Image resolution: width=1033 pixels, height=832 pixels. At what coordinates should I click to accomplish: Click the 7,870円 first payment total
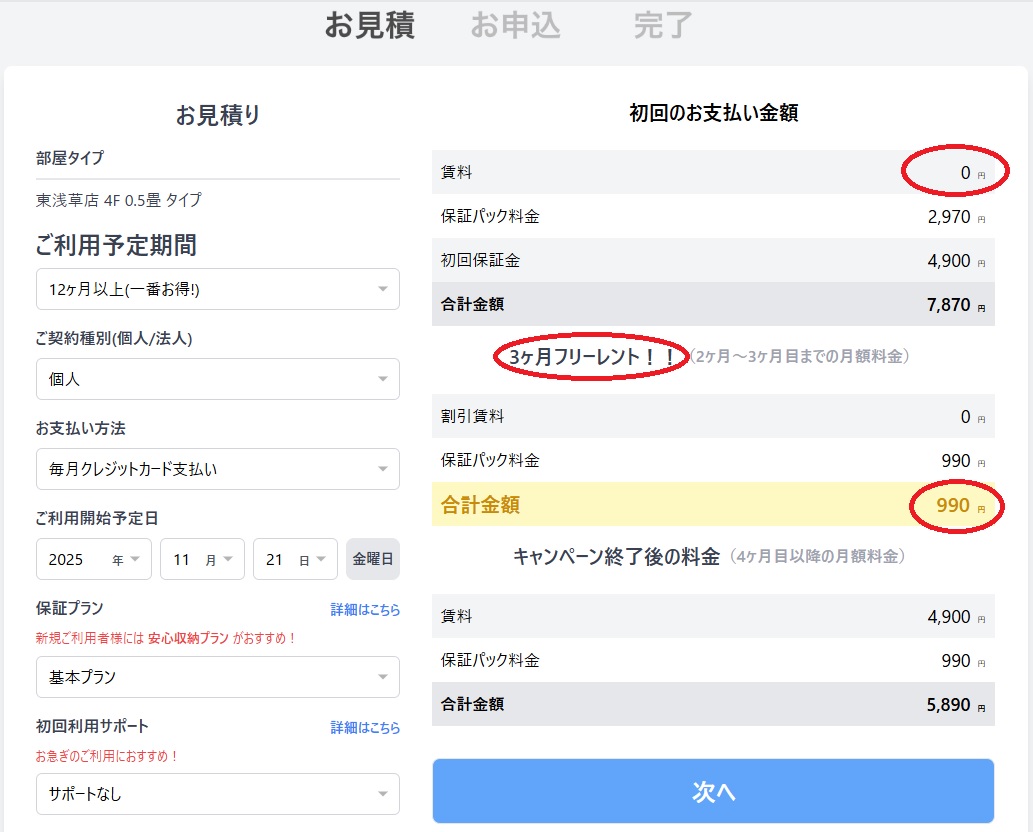pyautogui.click(x=949, y=304)
